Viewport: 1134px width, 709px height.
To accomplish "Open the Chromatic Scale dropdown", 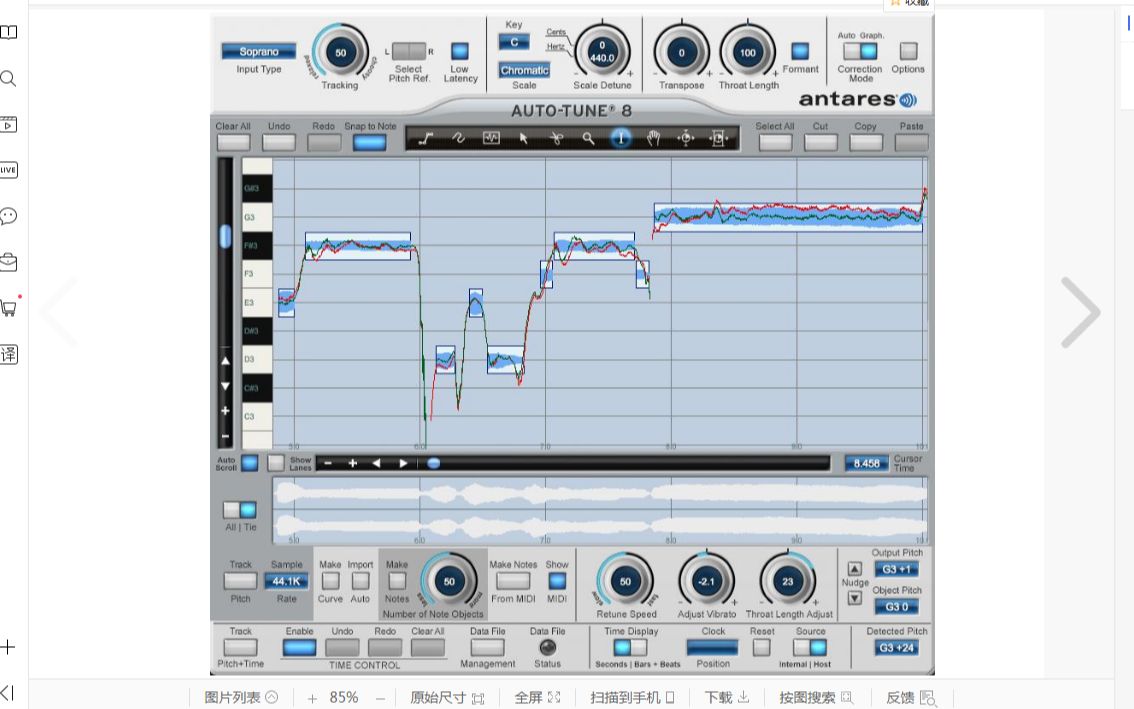I will tap(524, 70).
